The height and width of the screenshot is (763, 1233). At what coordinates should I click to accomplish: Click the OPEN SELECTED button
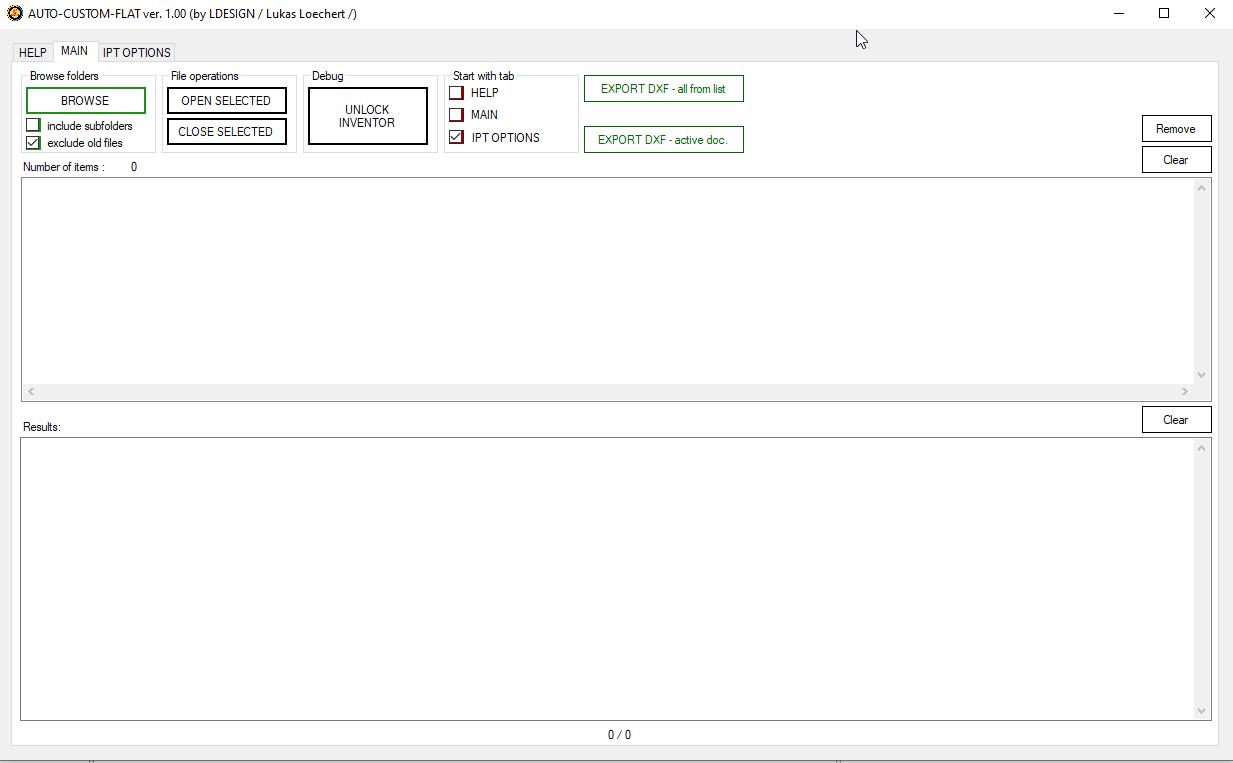pos(226,100)
